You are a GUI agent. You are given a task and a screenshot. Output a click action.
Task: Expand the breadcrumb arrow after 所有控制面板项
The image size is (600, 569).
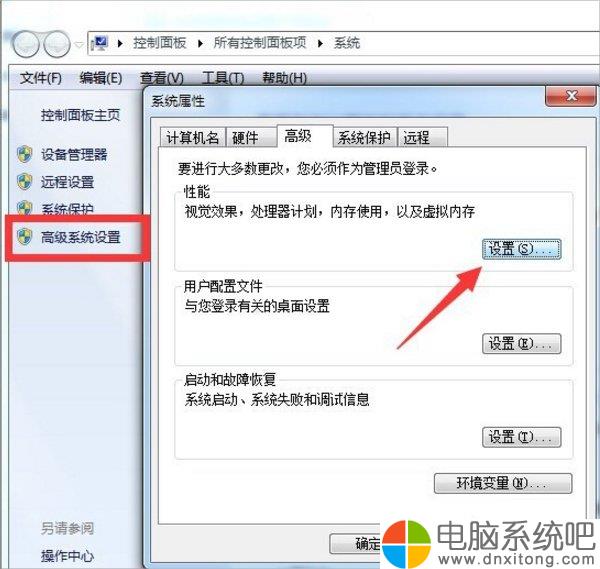point(320,44)
